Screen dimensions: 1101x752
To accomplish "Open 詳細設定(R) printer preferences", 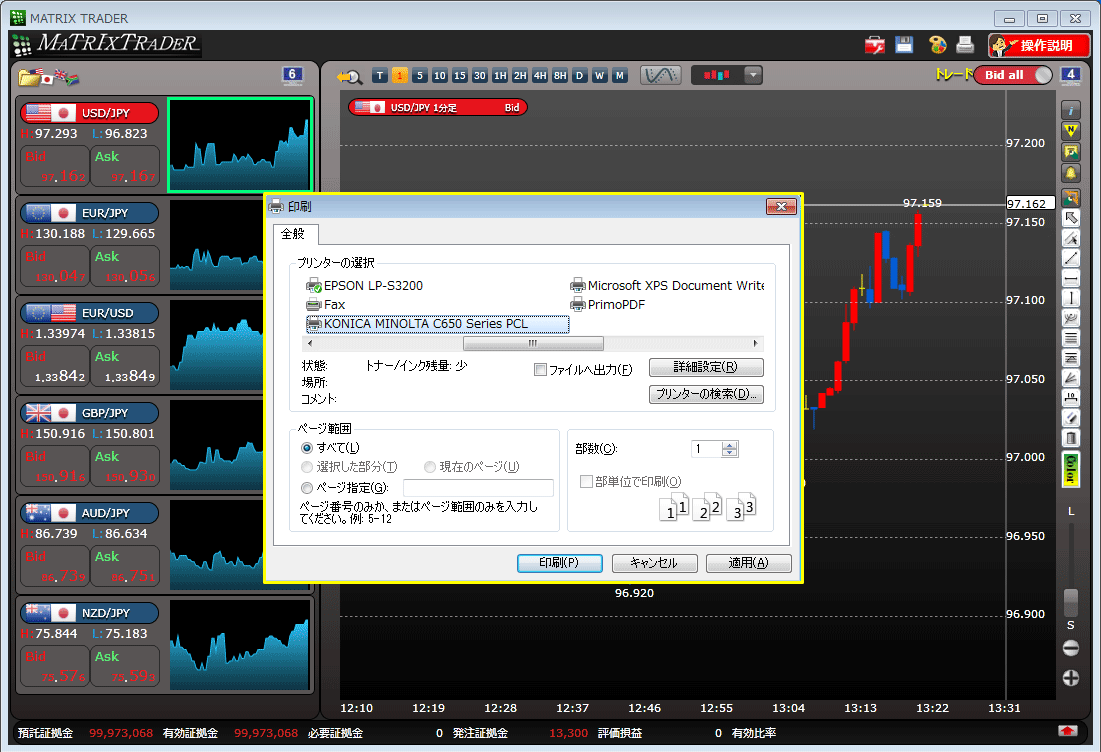I will click(x=706, y=367).
